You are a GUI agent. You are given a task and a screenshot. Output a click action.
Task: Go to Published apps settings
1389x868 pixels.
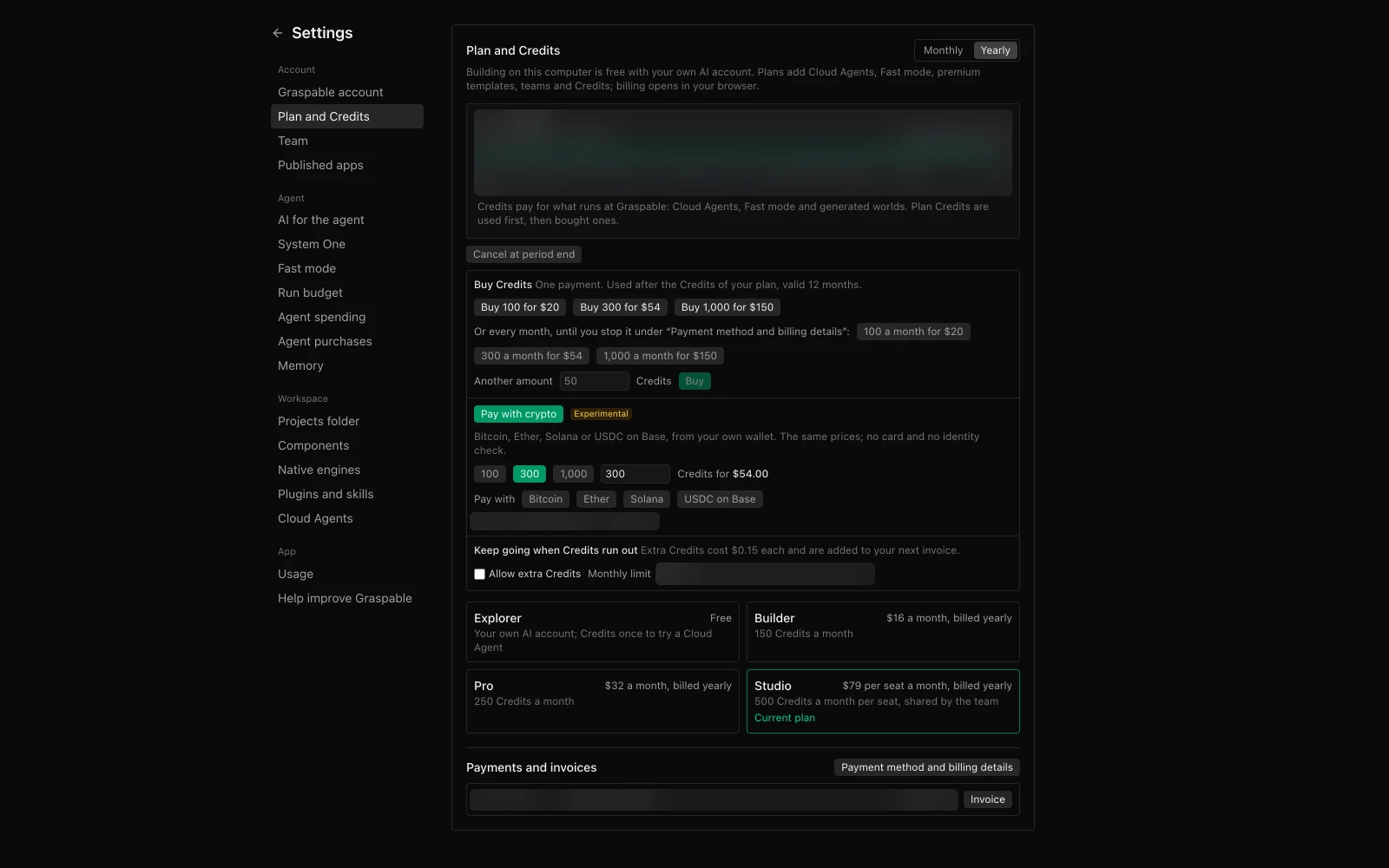coord(347,165)
